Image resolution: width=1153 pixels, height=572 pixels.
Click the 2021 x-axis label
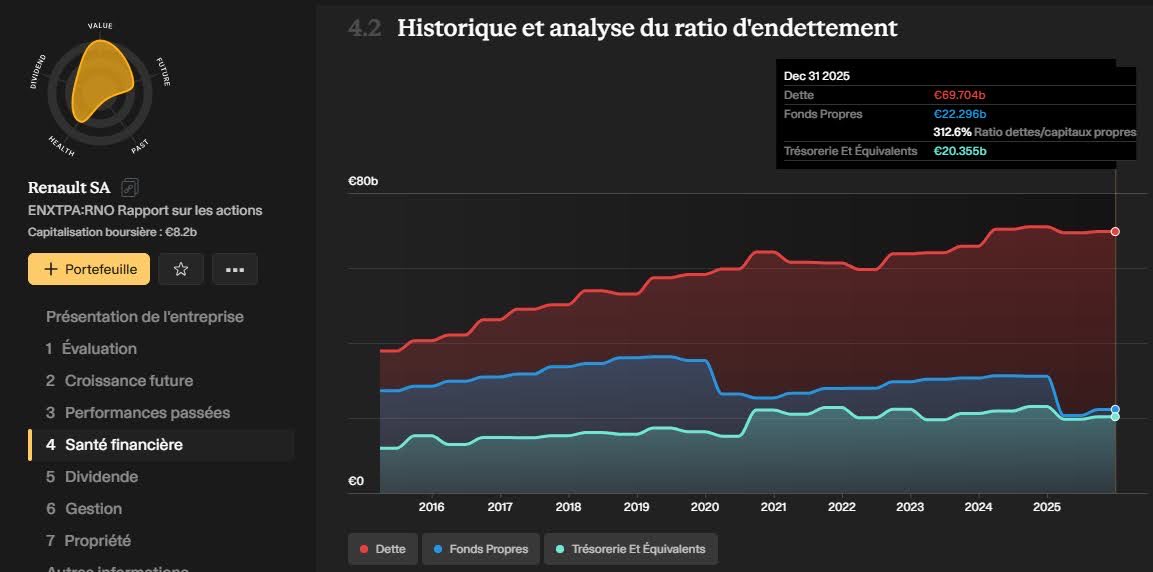coord(773,507)
